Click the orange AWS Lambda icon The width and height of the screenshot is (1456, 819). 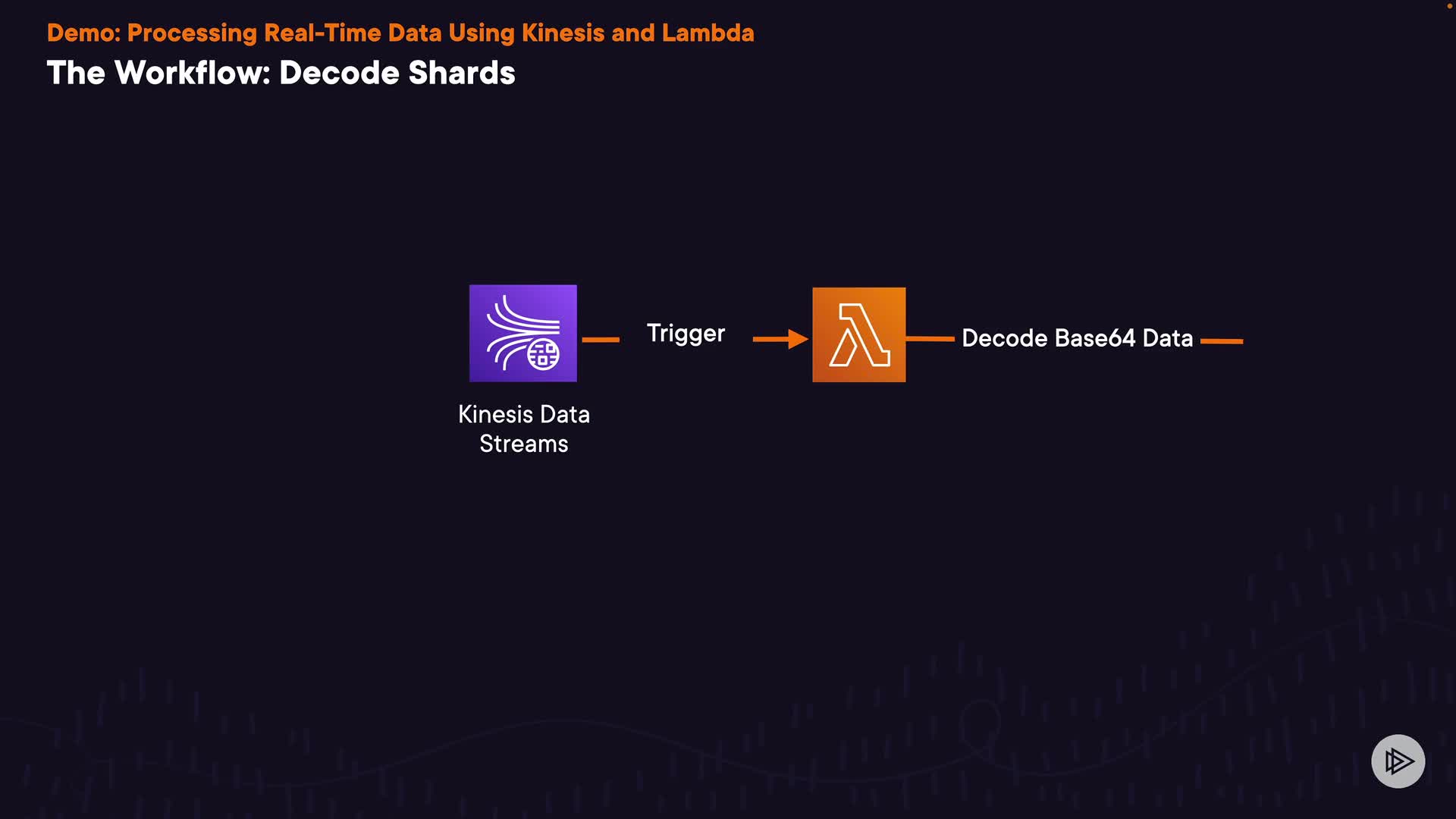(858, 334)
